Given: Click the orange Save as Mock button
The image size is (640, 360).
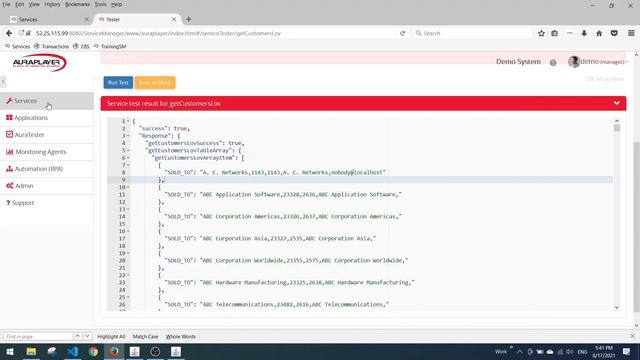Looking at the screenshot, I should pyautogui.click(x=155, y=82).
